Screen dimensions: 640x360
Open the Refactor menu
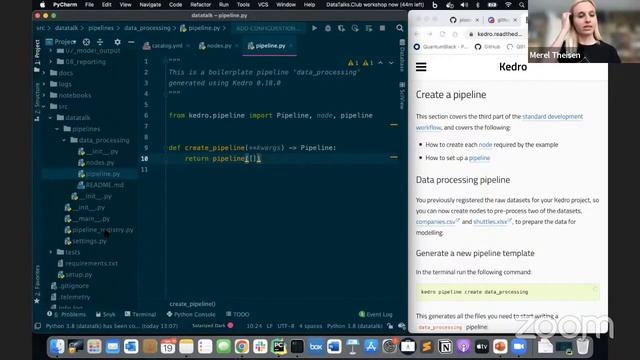tap(200, 5)
